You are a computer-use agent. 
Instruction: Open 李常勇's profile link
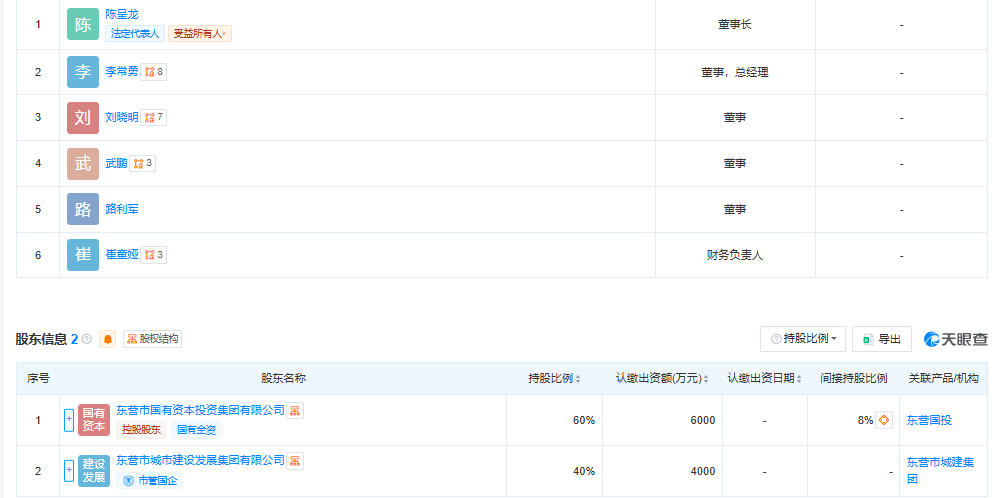tap(122, 72)
